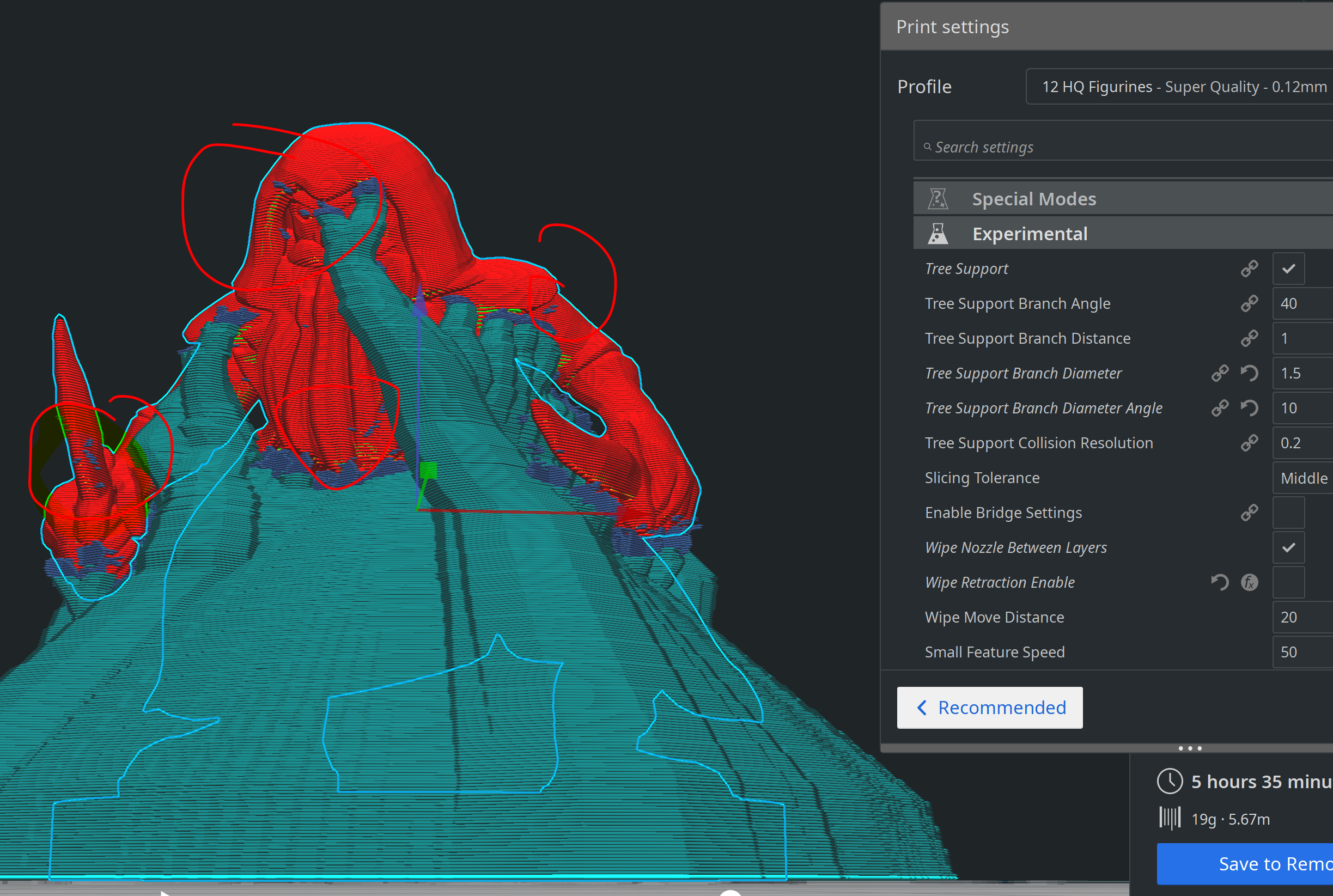The height and width of the screenshot is (896, 1333).
Task: Click link icon next to Tree Support Branch Angle
Action: 1249,303
